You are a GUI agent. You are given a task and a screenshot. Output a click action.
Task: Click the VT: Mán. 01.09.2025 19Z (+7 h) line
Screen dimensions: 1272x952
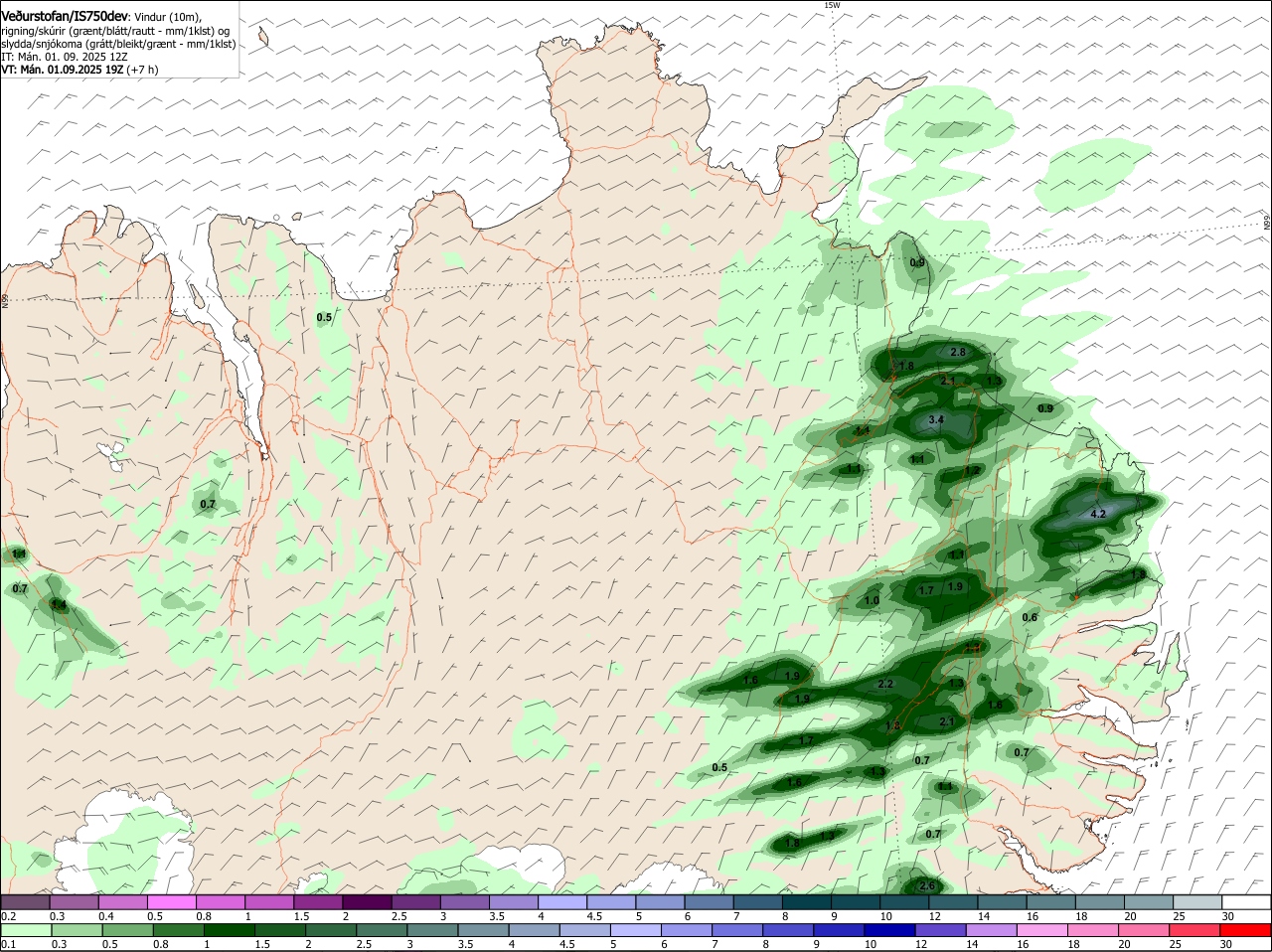(x=79, y=70)
